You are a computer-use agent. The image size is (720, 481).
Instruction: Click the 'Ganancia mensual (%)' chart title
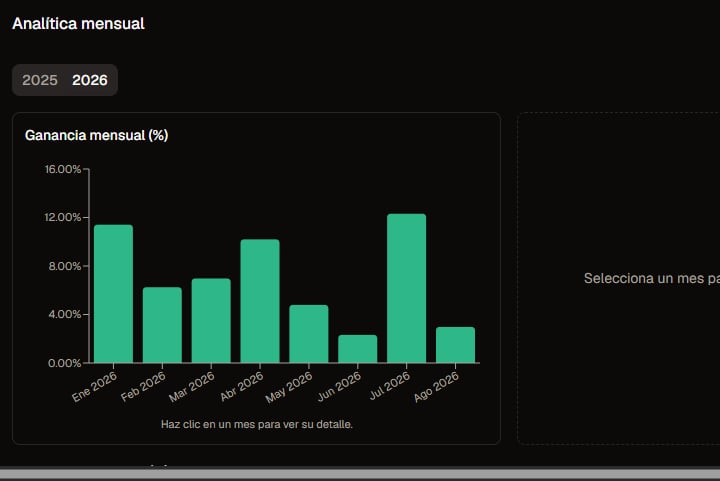tap(96, 135)
